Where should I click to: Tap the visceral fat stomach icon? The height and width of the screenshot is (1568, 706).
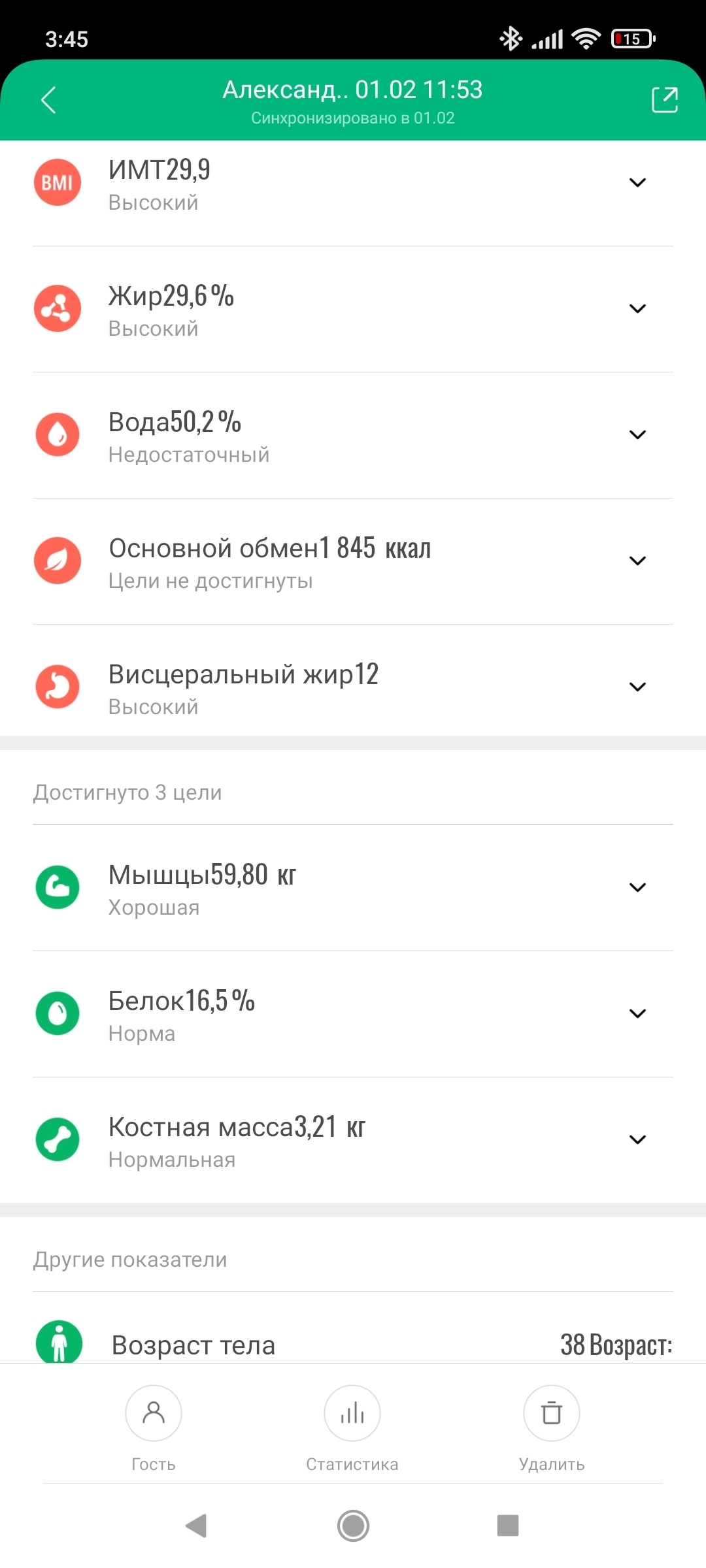[x=58, y=687]
